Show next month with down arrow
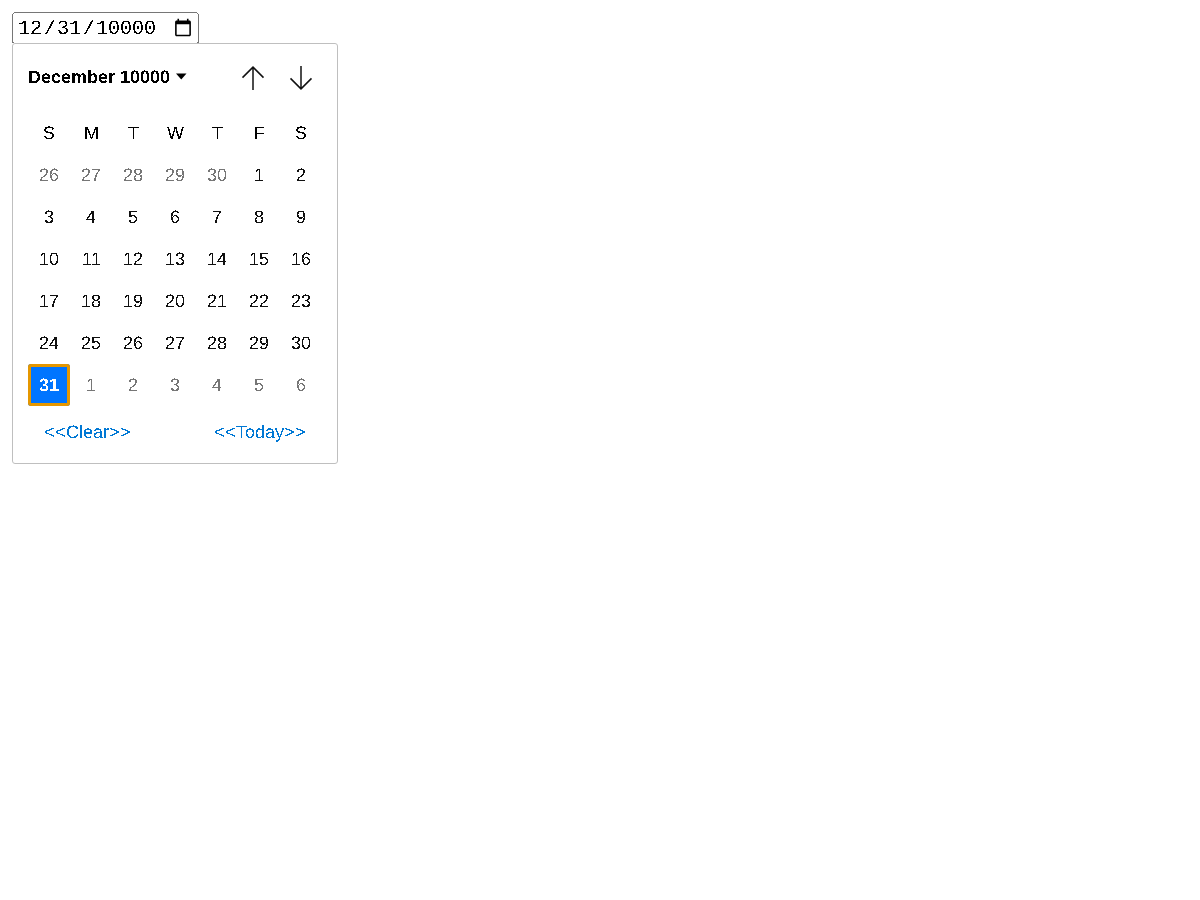This screenshot has height=900, width=1200. pos(301,77)
